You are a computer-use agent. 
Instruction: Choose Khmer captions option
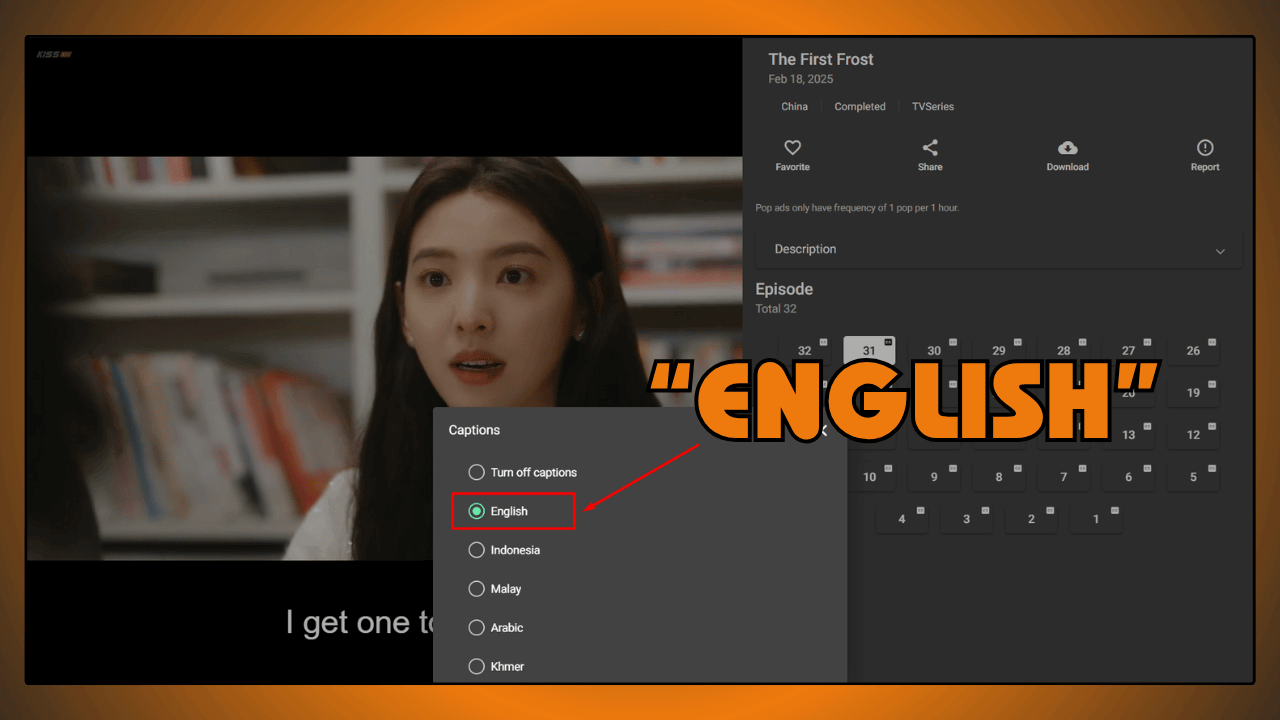coord(477,666)
